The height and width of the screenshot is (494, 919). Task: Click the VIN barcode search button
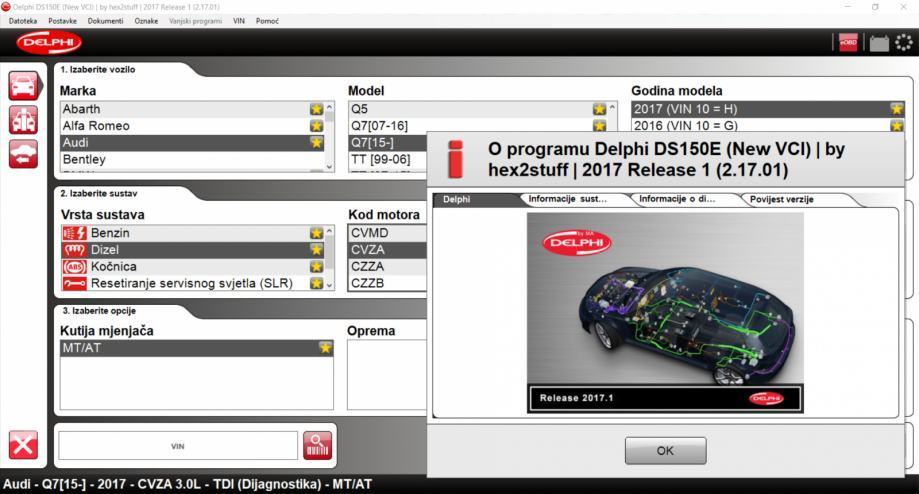click(x=317, y=446)
